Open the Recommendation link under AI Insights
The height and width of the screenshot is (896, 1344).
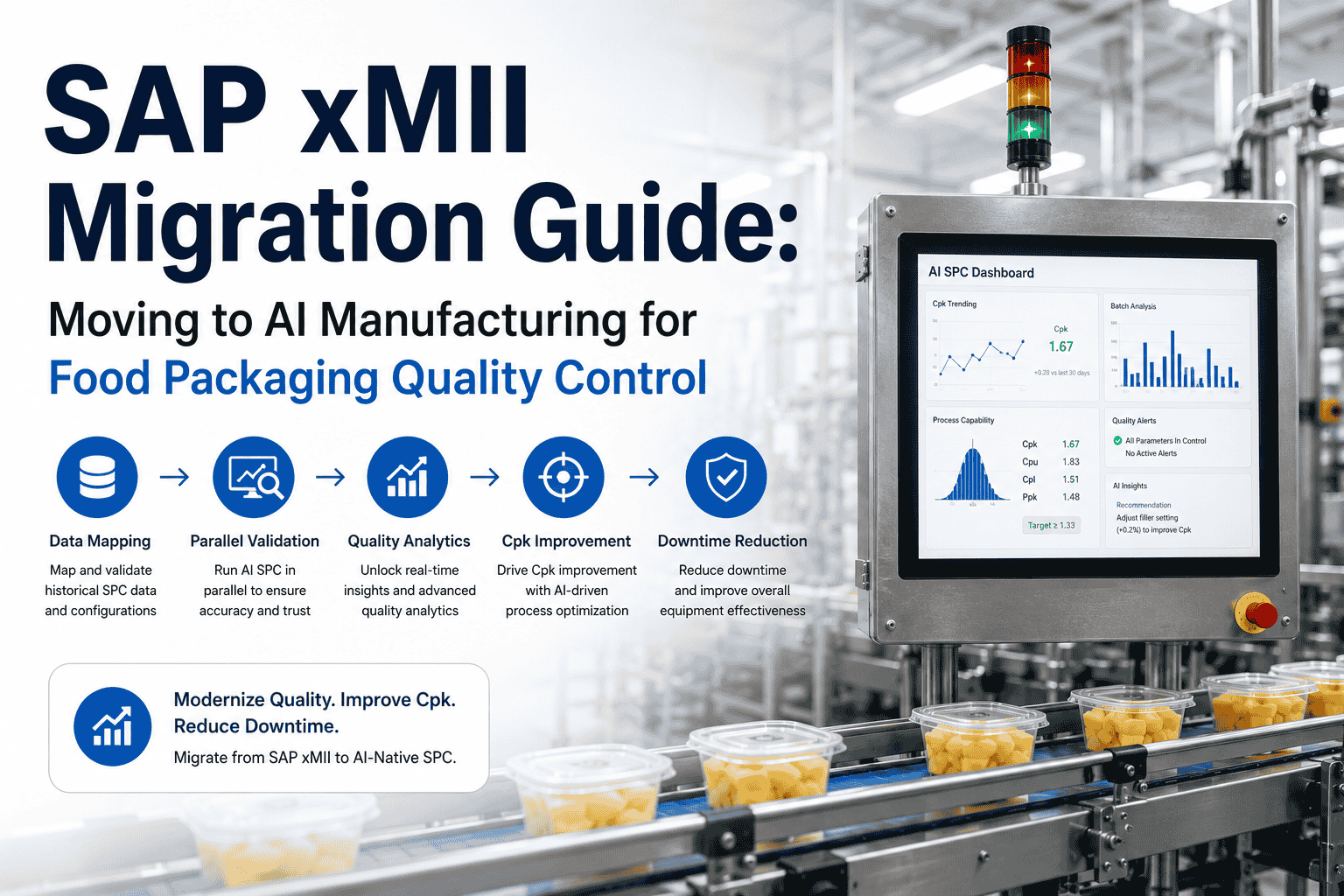point(1144,505)
